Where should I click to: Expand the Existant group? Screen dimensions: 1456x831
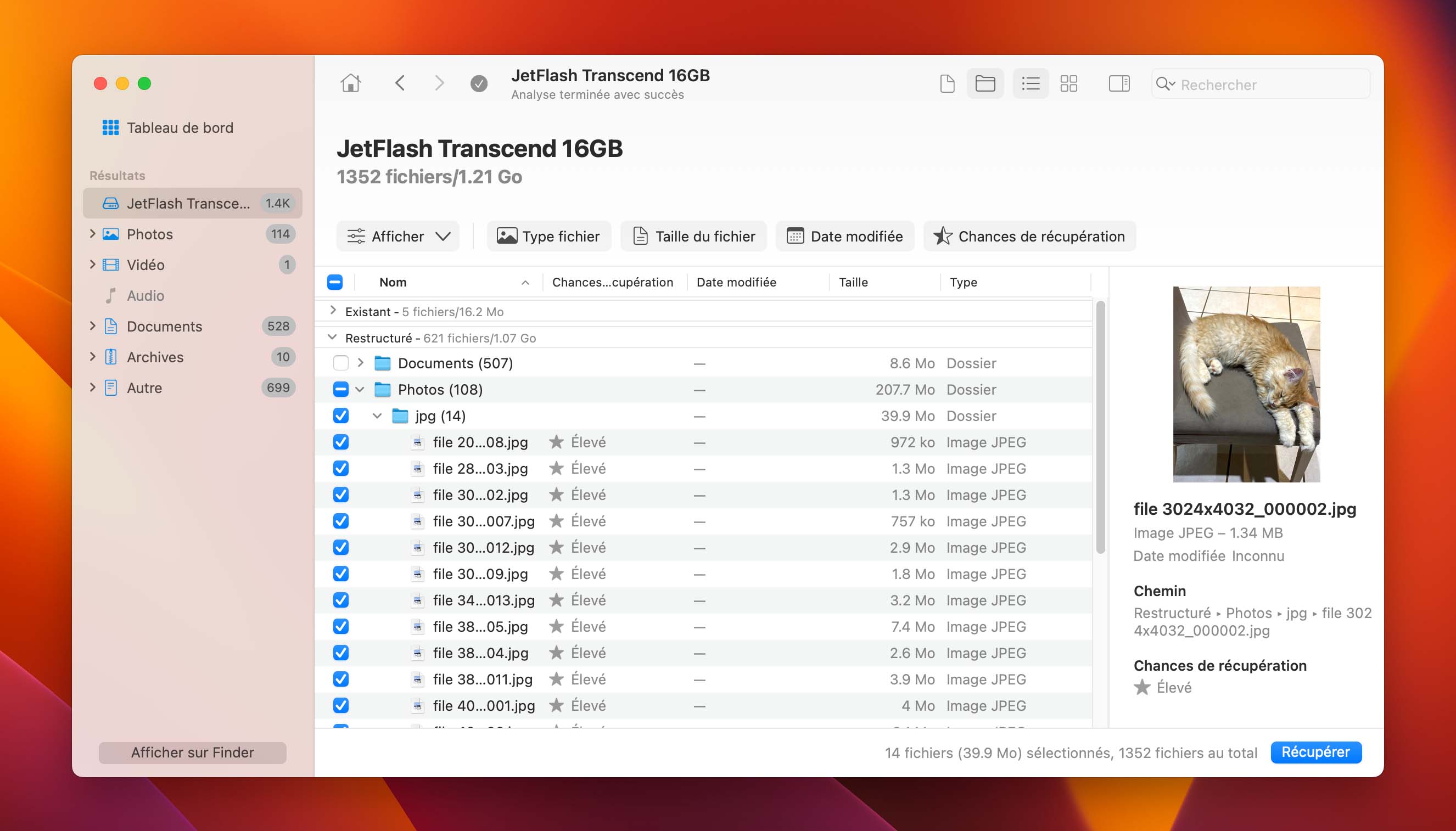point(333,311)
